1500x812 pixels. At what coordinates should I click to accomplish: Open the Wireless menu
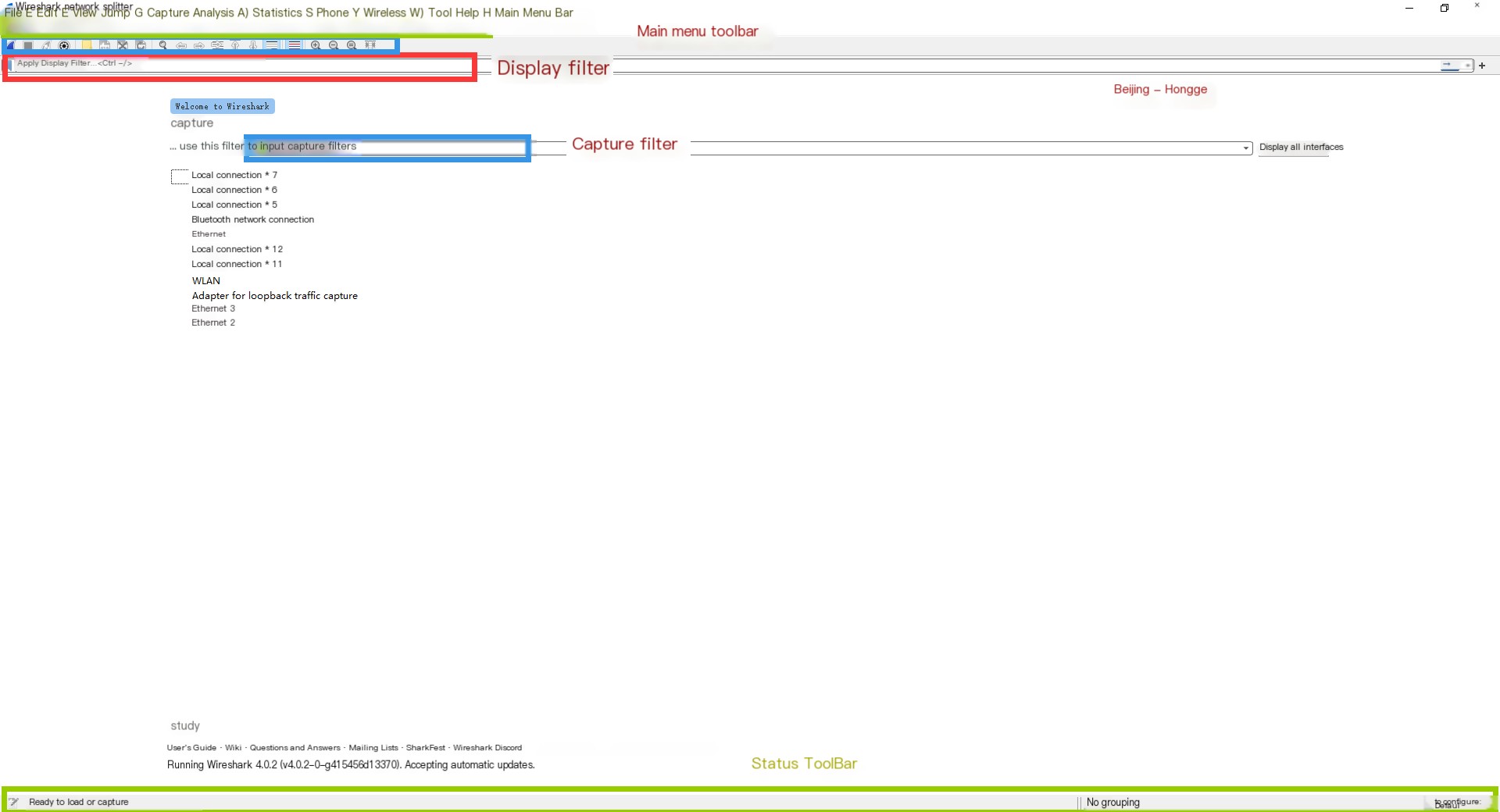pos(385,13)
